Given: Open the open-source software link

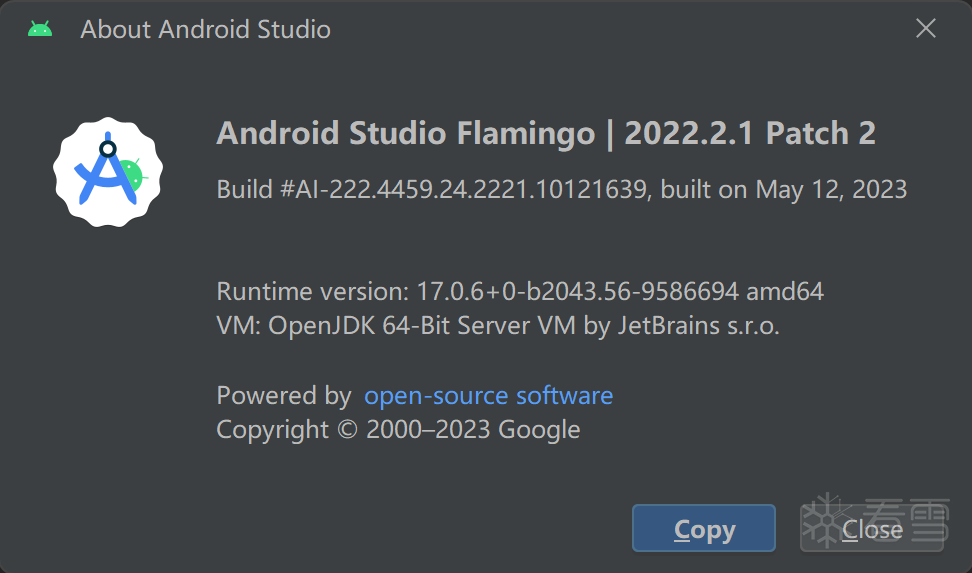Looking at the screenshot, I should point(488,396).
